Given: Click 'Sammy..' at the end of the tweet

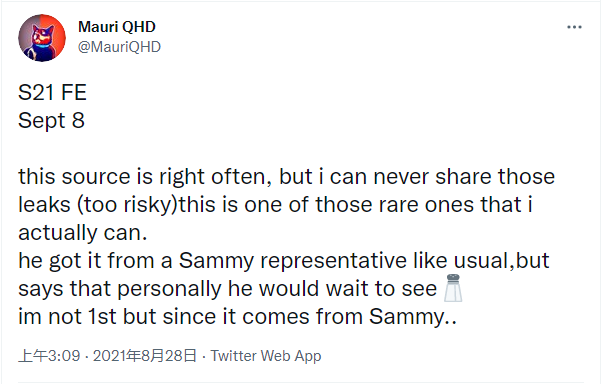Looking at the screenshot, I should click(413, 317).
